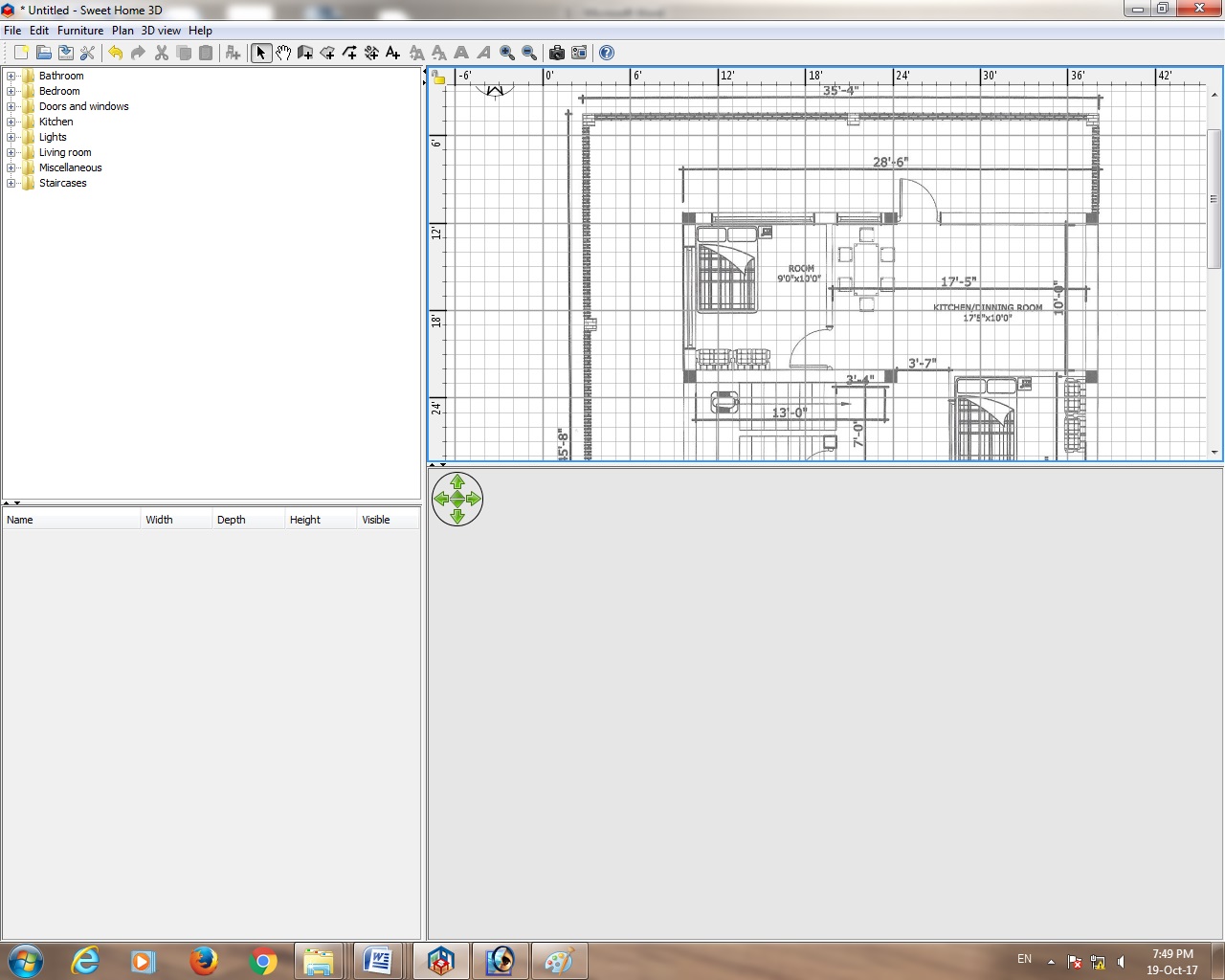Viewport: 1225px width, 980px height.
Task: Open Sweet Home 3D help
Action: pyautogui.click(x=607, y=53)
